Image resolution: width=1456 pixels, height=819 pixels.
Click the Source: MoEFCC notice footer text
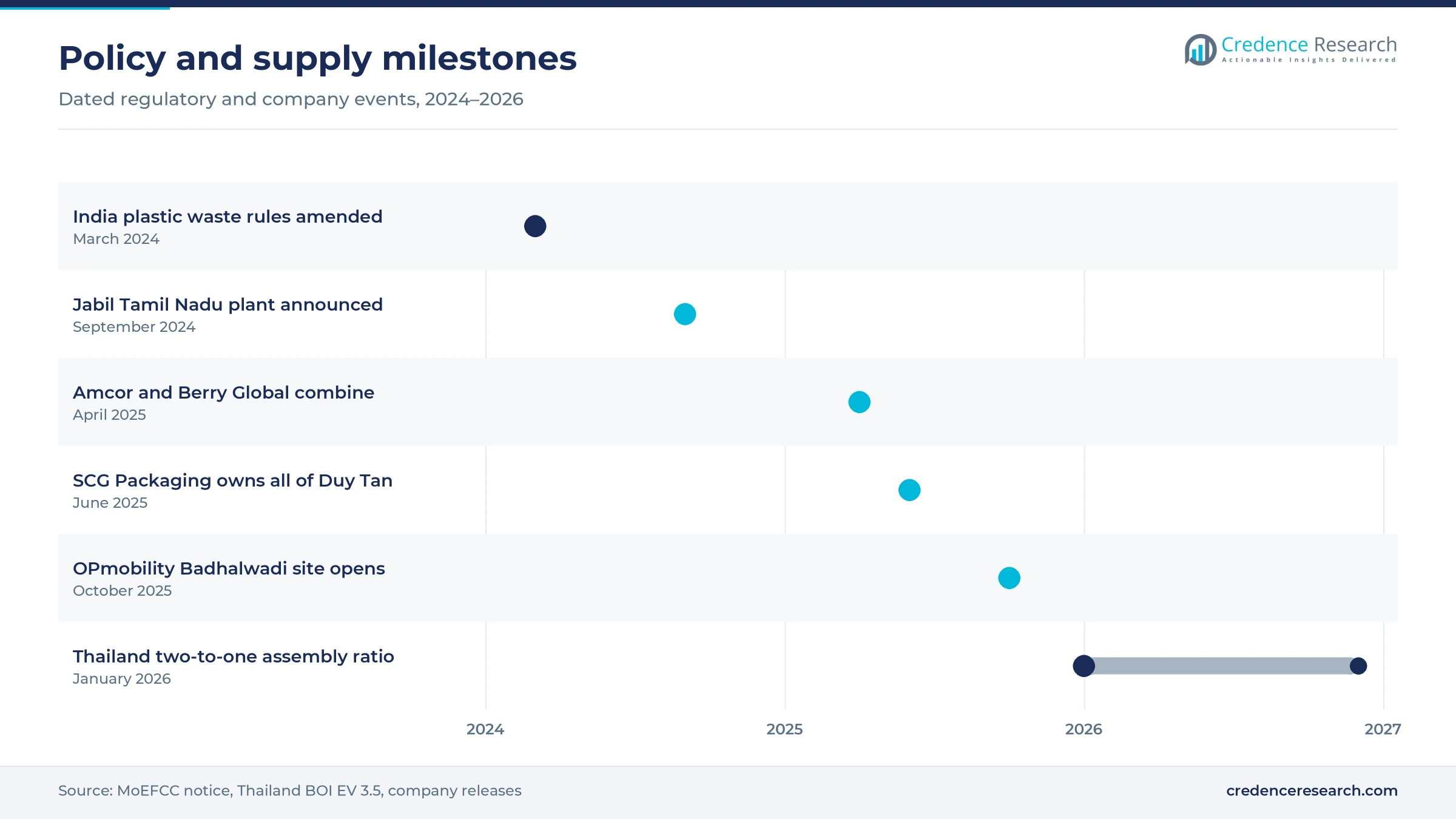pyautogui.click(x=290, y=790)
